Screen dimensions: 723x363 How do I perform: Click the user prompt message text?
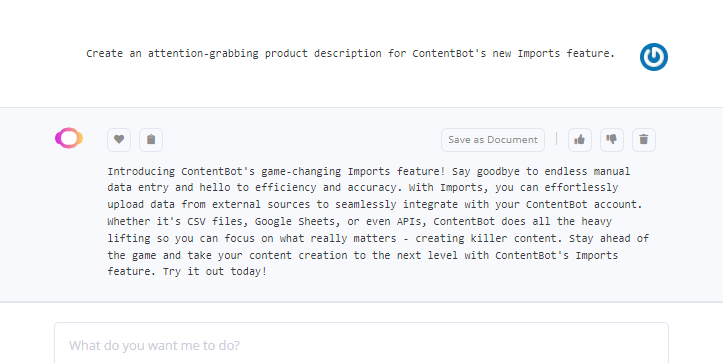pos(350,54)
